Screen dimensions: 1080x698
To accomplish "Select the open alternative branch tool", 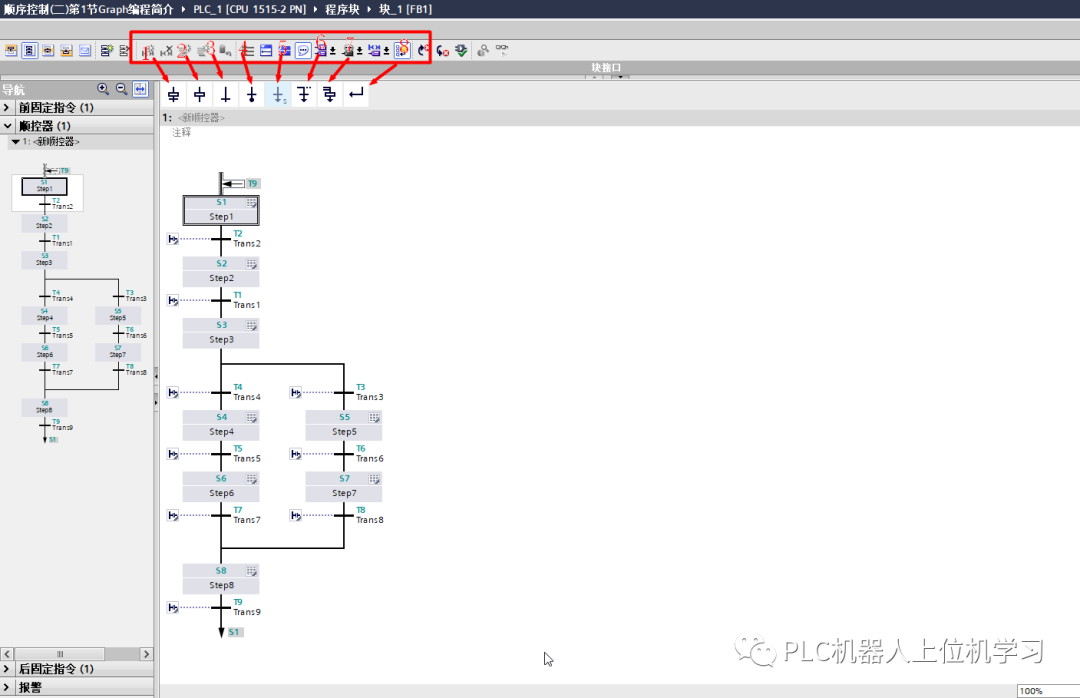I will click(x=304, y=93).
